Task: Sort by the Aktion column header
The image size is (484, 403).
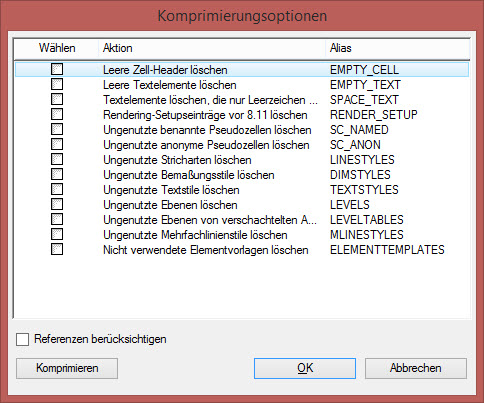Action: 212,48
